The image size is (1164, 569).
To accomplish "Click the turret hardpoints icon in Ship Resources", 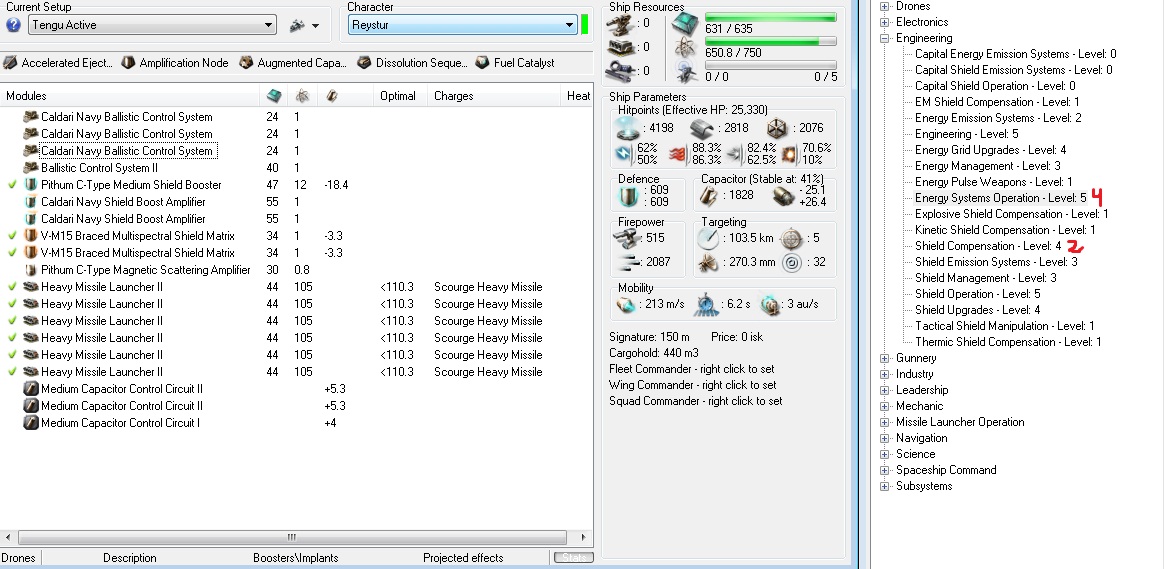I will click(x=618, y=24).
